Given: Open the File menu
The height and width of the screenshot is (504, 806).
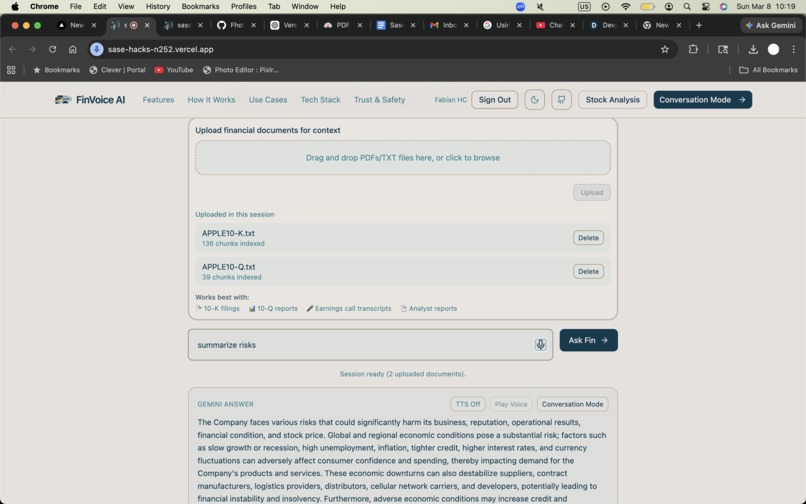Looking at the screenshot, I should (x=76, y=7).
